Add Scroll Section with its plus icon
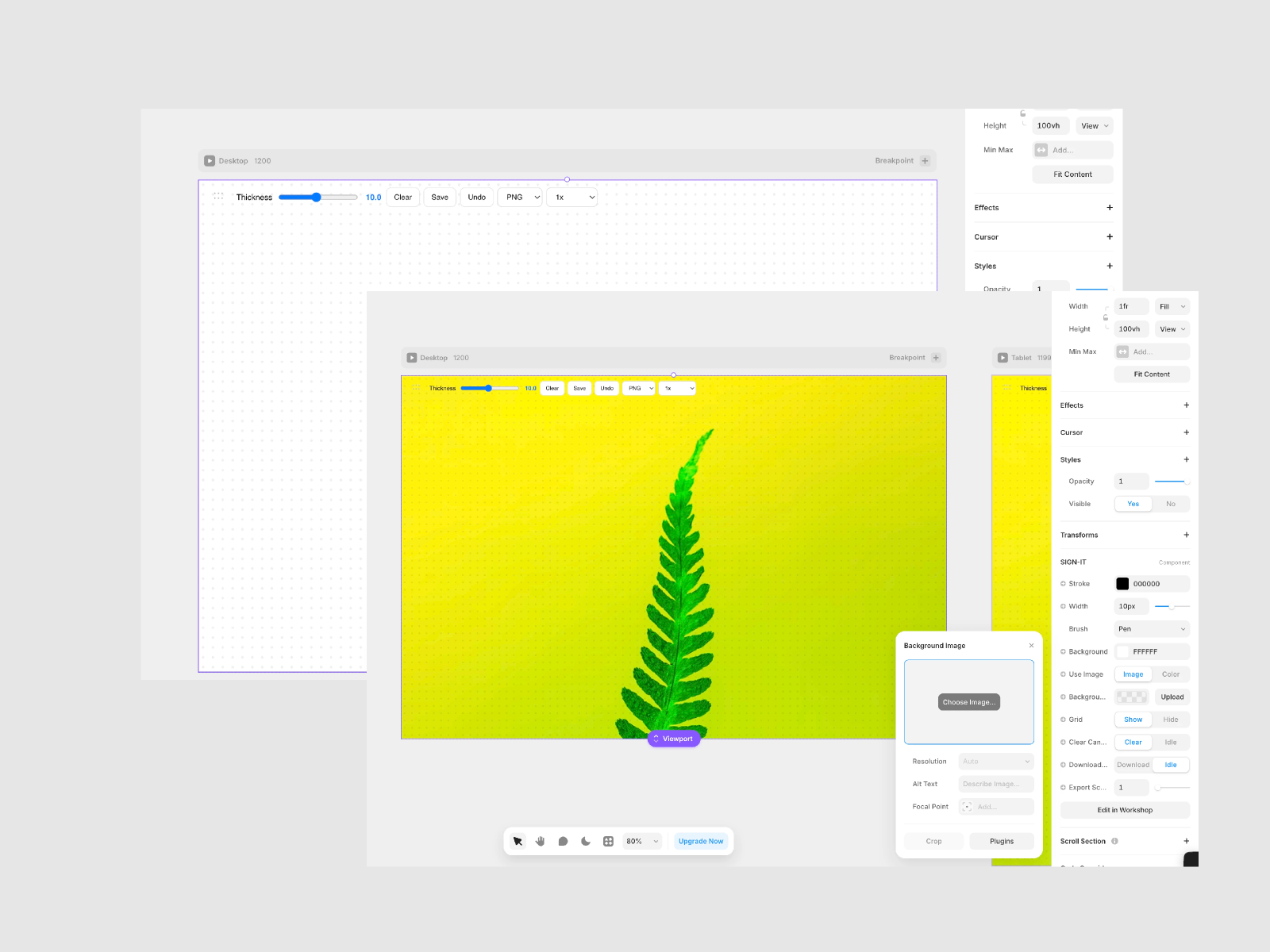1270x952 pixels. (x=1186, y=841)
